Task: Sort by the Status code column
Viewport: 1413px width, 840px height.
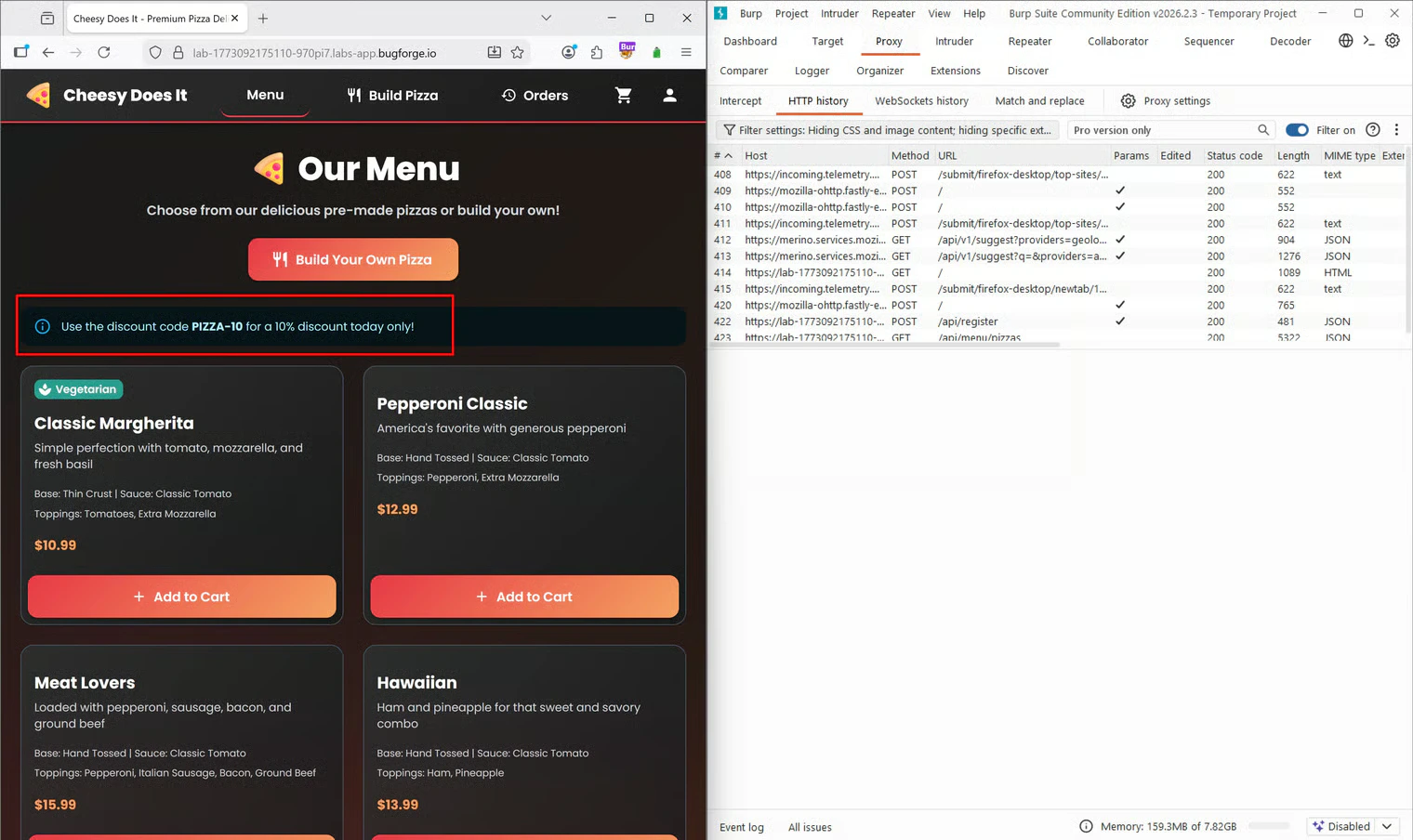Action: (1235, 155)
